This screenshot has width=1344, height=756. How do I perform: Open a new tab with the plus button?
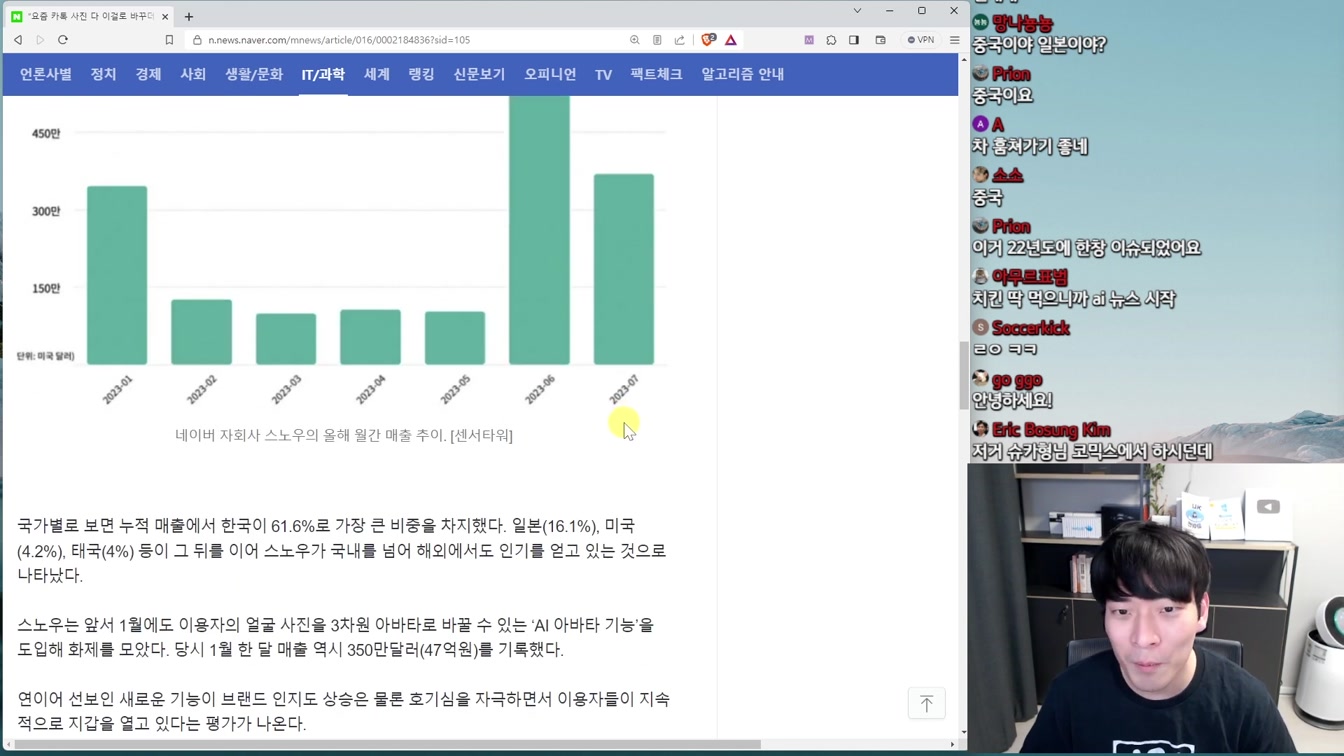click(x=189, y=16)
